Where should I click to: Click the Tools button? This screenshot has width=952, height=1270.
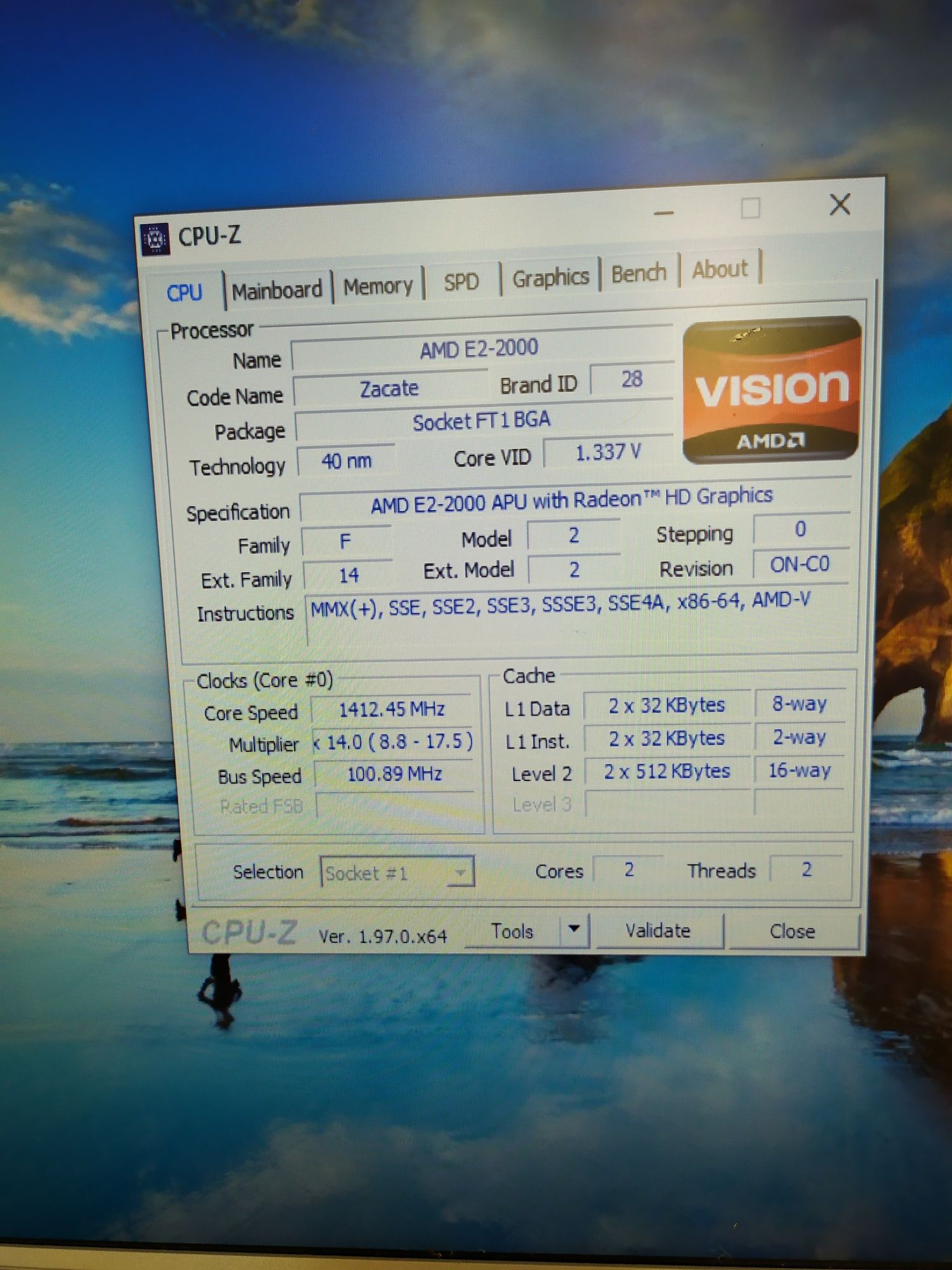(512, 931)
